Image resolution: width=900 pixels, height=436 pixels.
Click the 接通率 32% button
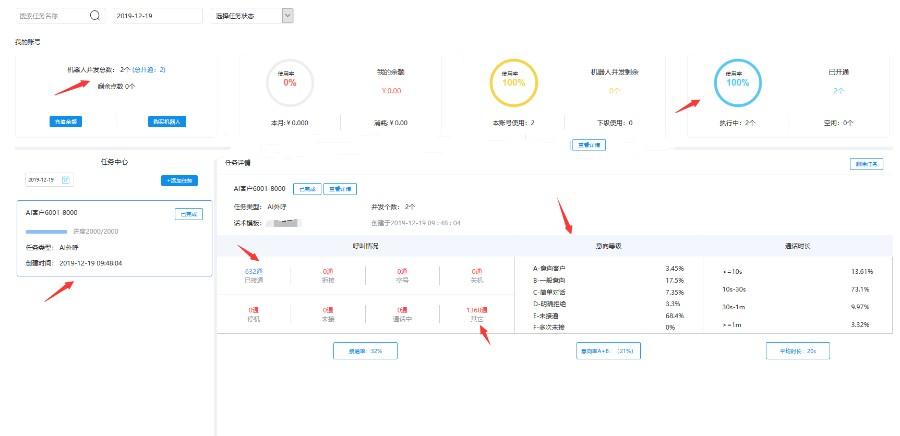click(x=365, y=351)
